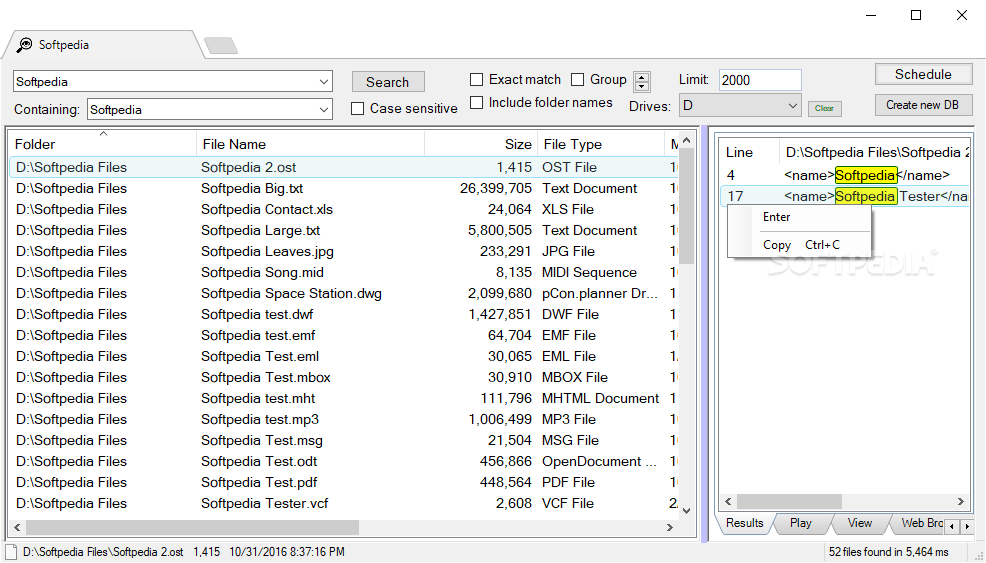Viewport: 986px width, 563px height.
Task: Click the small Clear button
Action: click(x=824, y=108)
